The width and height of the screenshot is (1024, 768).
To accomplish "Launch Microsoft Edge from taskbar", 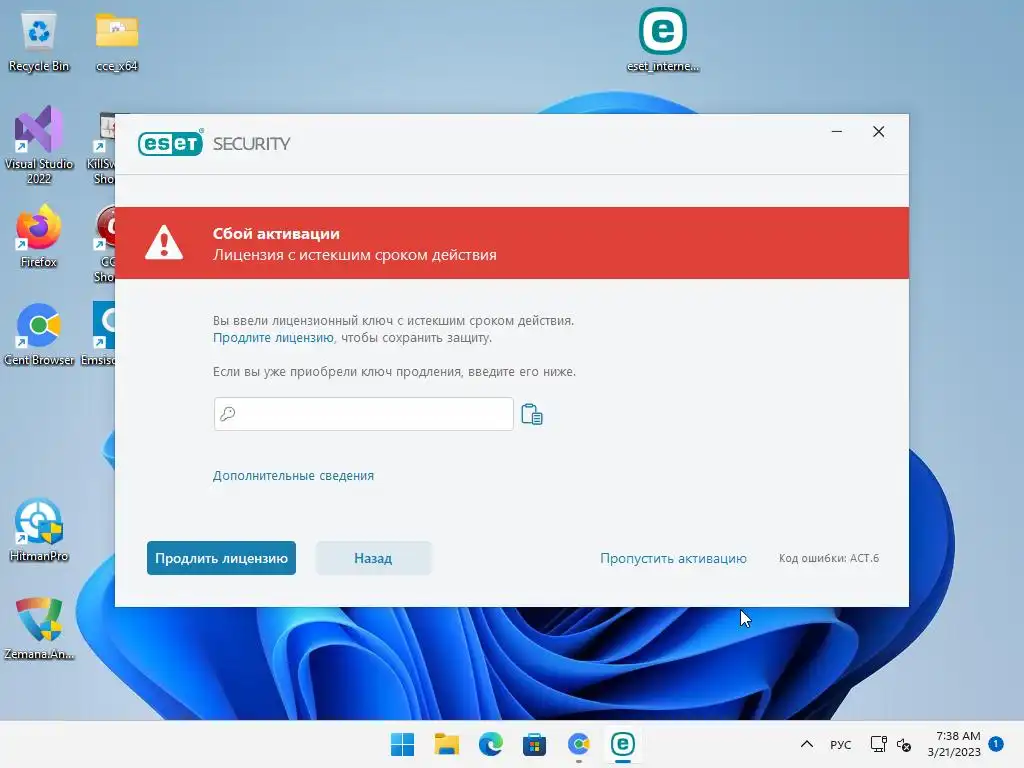I will coord(490,744).
